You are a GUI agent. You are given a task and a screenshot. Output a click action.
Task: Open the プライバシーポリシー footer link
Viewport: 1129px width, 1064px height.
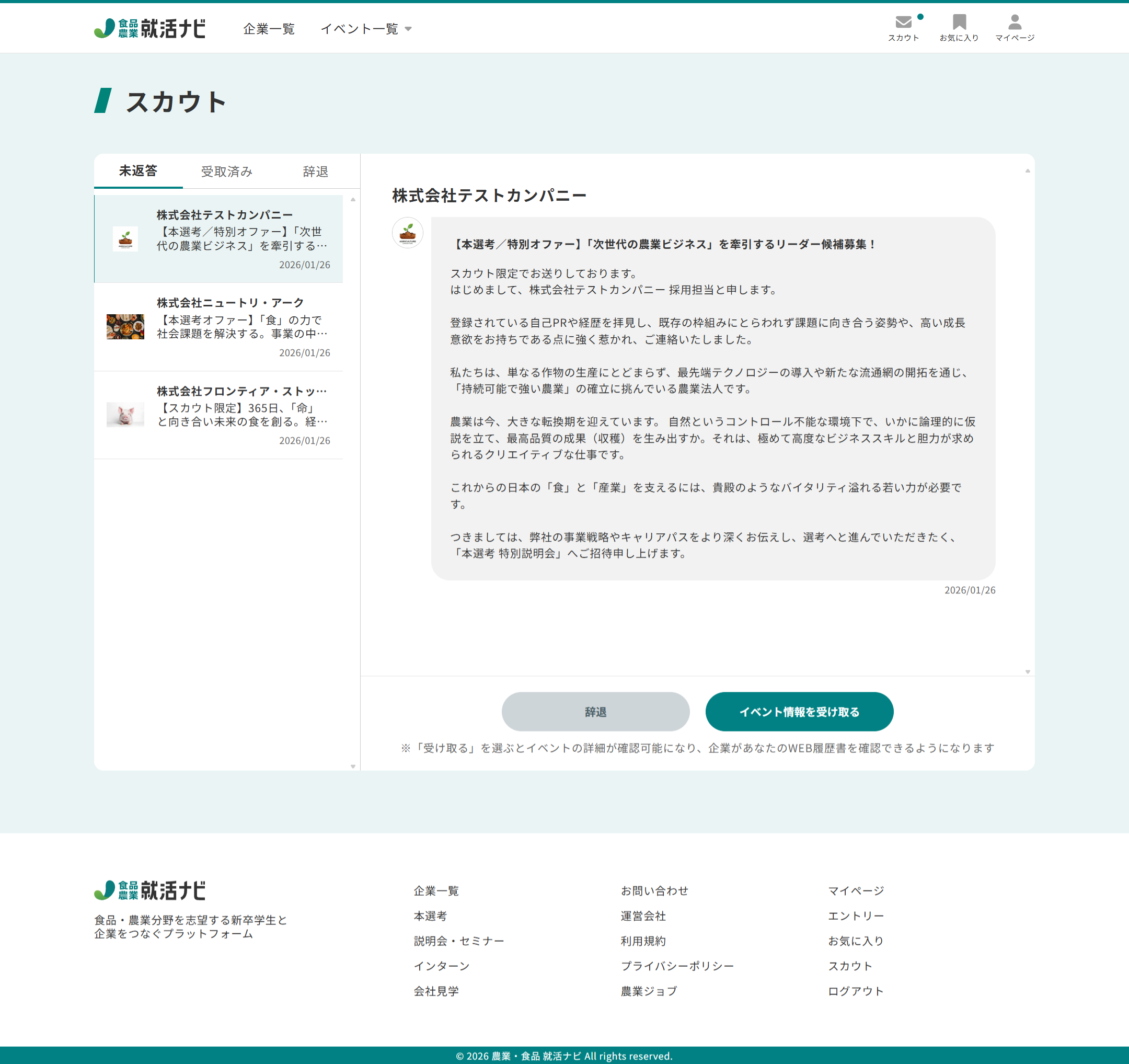(677, 966)
